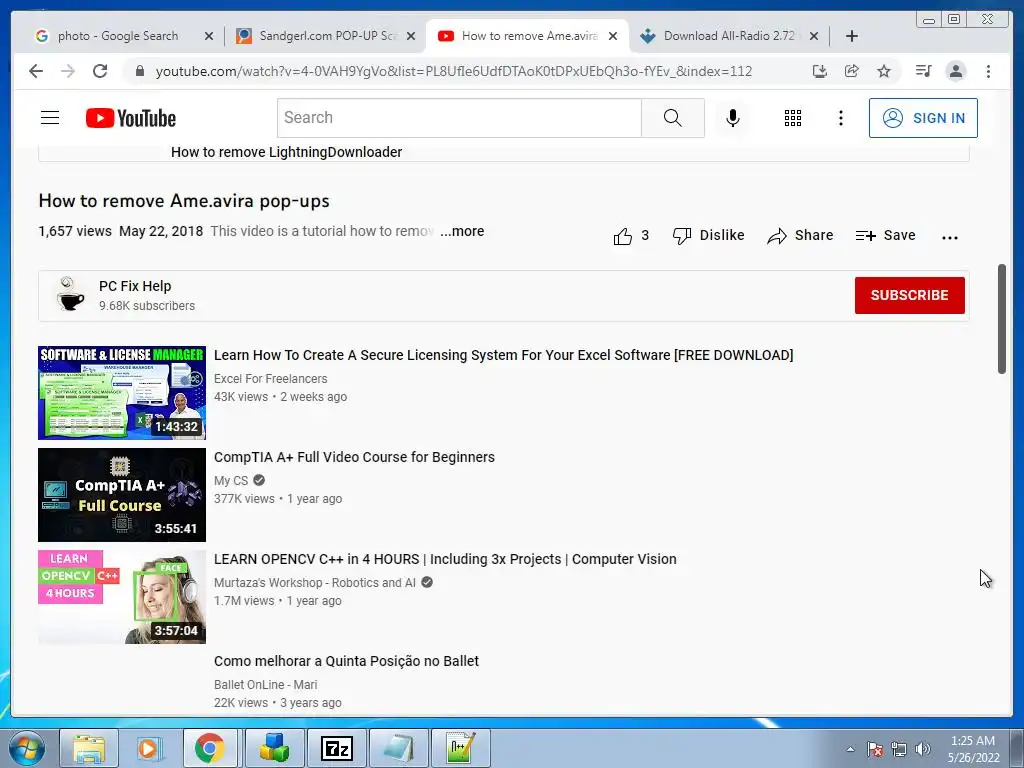
Task: Click share this page icon in address bar
Action: (x=852, y=71)
